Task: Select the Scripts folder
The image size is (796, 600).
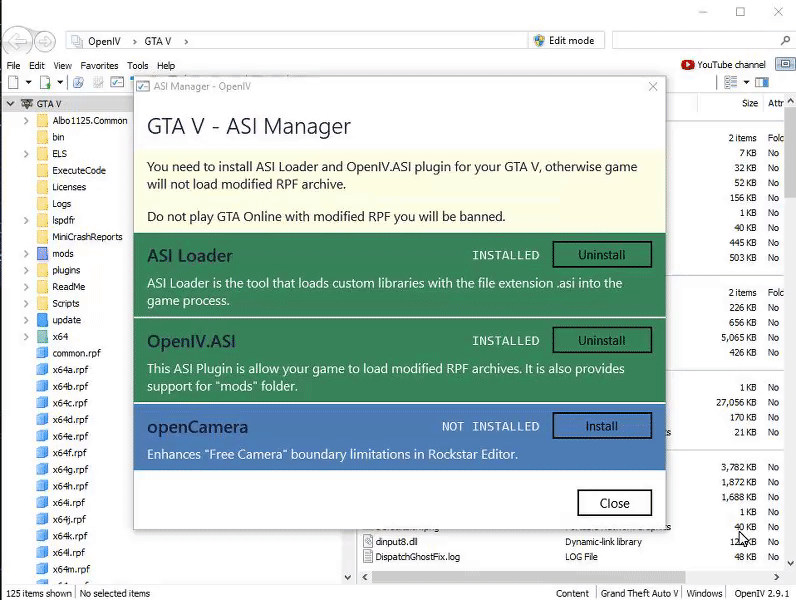Action: (x=65, y=304)
